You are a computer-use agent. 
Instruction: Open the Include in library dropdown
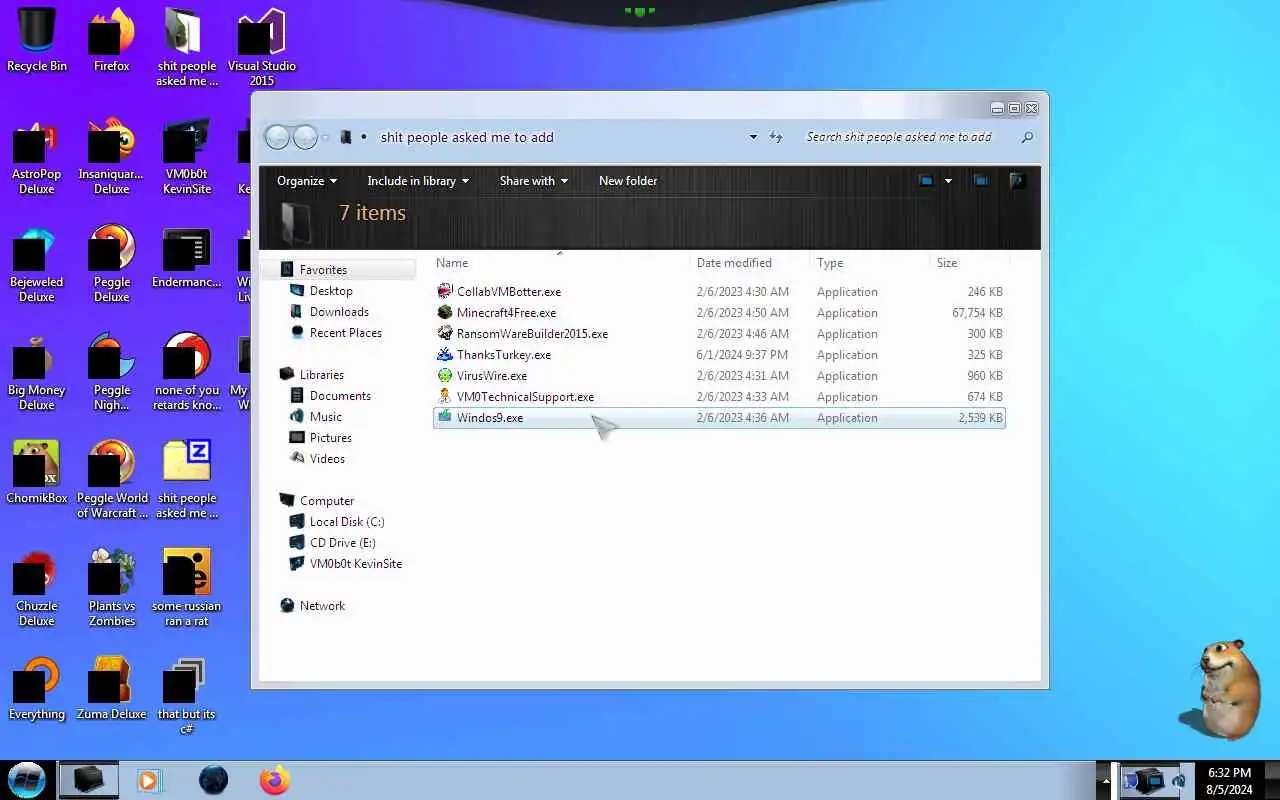[418, 181]
